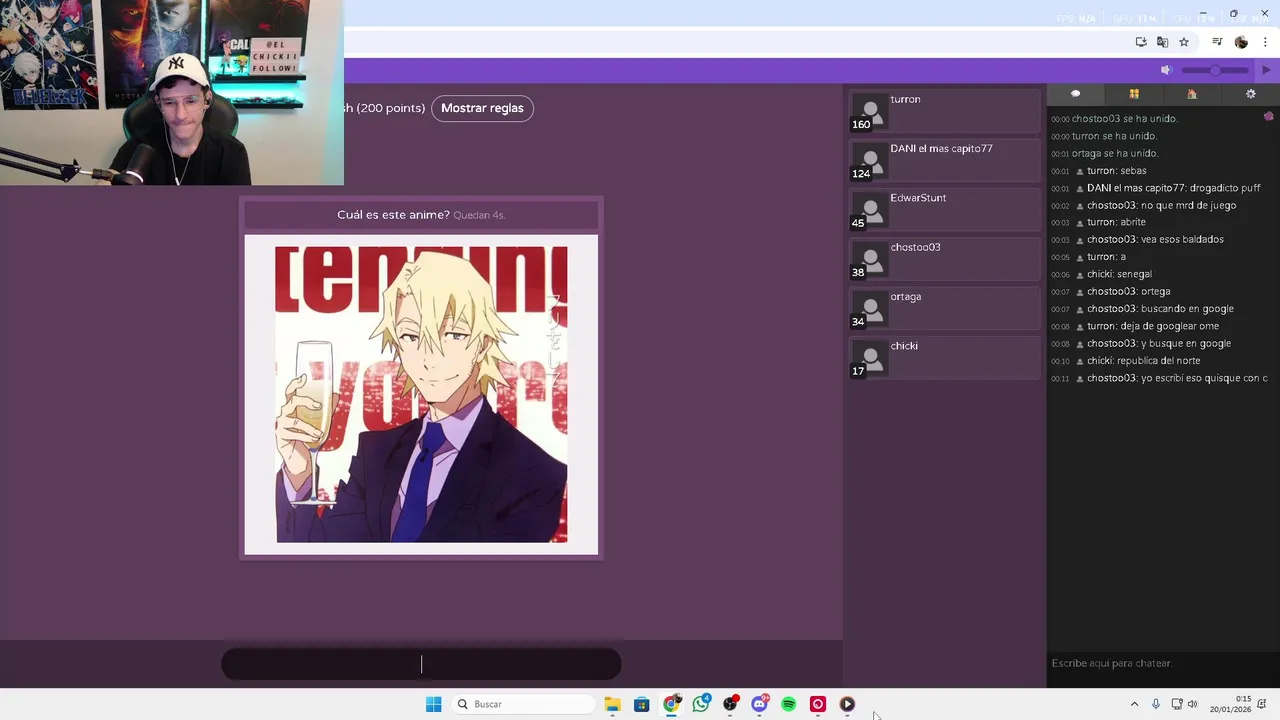The width and height of the screenshot is (1280, 720).
Task: Select player chostoo03 in the scoreboard
Action: pyautogui.click(x=945, y=258)
